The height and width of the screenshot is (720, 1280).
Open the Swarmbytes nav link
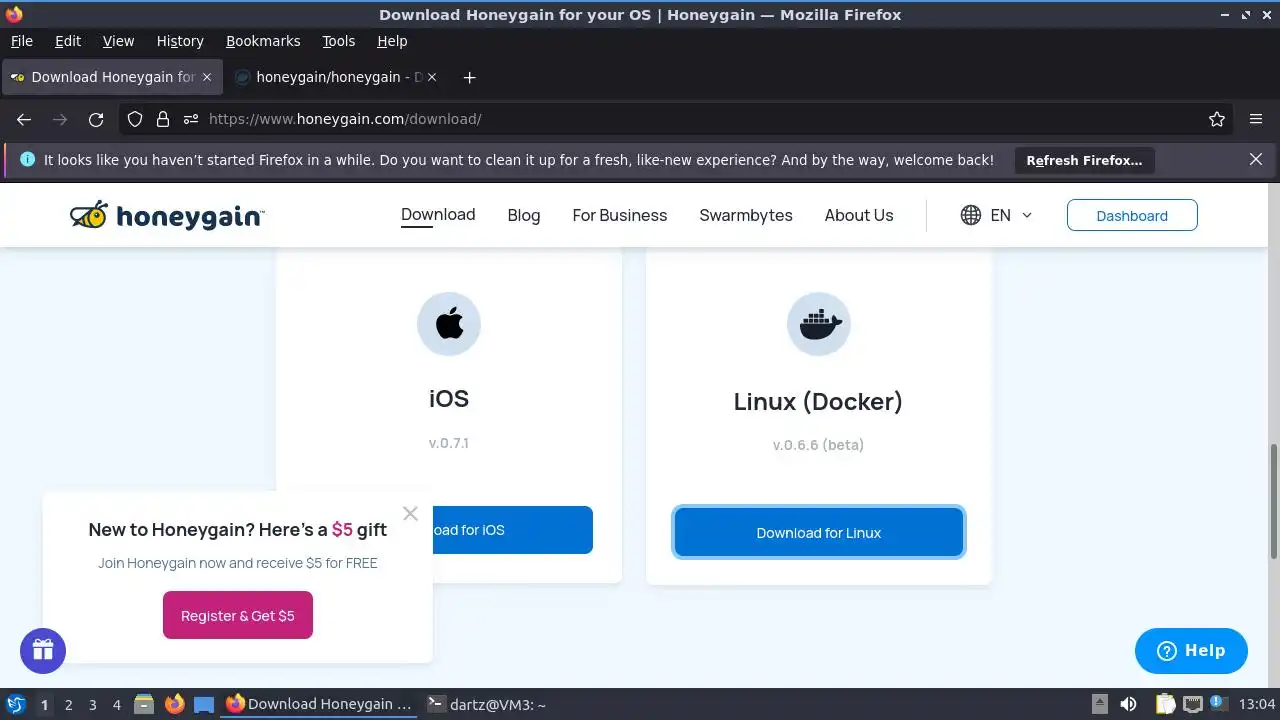pos(746,215)
